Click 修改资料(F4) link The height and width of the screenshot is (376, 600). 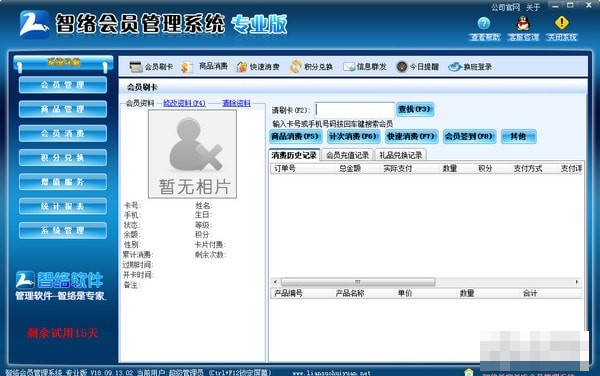click(184, 103)
